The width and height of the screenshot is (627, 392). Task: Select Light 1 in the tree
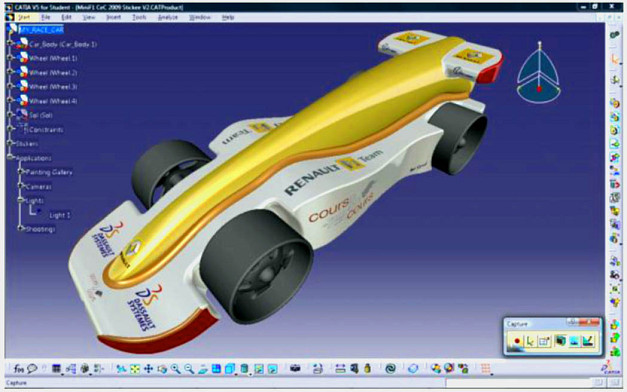click(60, 215)
